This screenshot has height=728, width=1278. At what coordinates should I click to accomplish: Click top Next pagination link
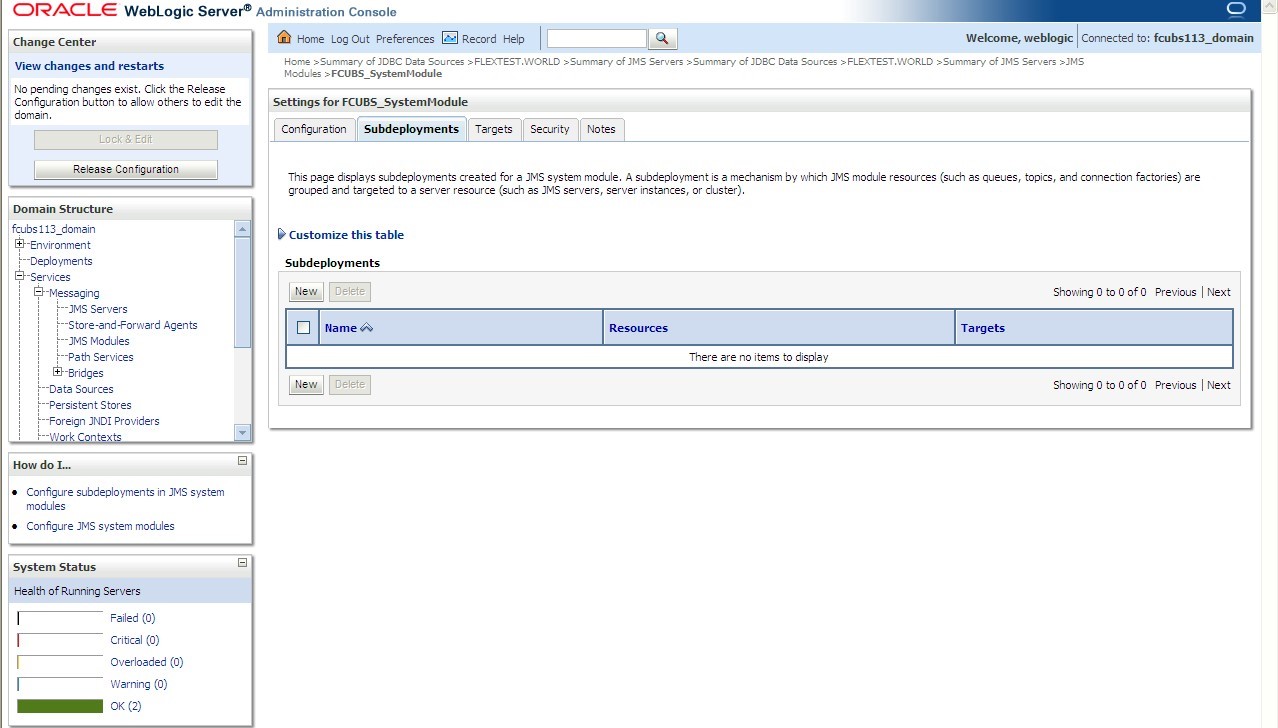point(1219,292)
